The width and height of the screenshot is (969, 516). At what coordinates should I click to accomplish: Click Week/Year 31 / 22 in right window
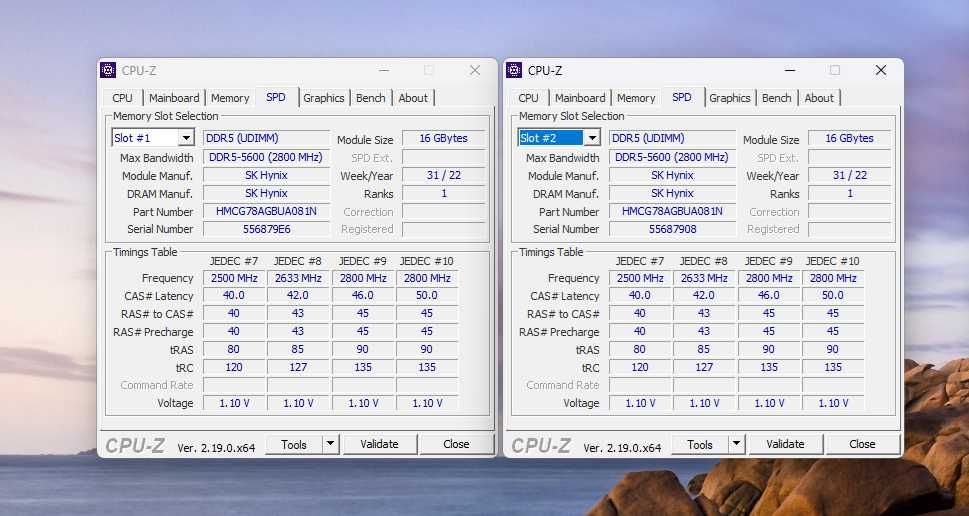coord(849,175)
